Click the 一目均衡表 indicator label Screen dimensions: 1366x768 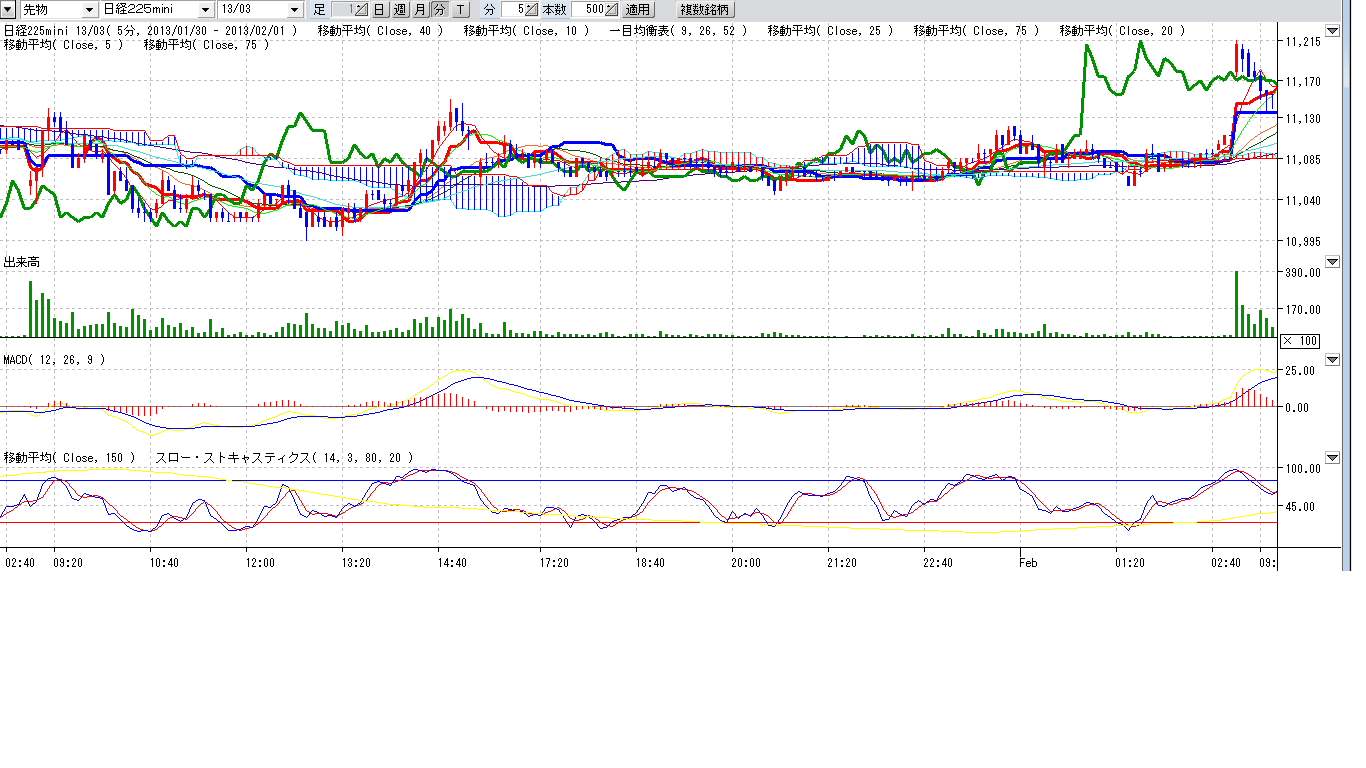[x=679, y=31]
